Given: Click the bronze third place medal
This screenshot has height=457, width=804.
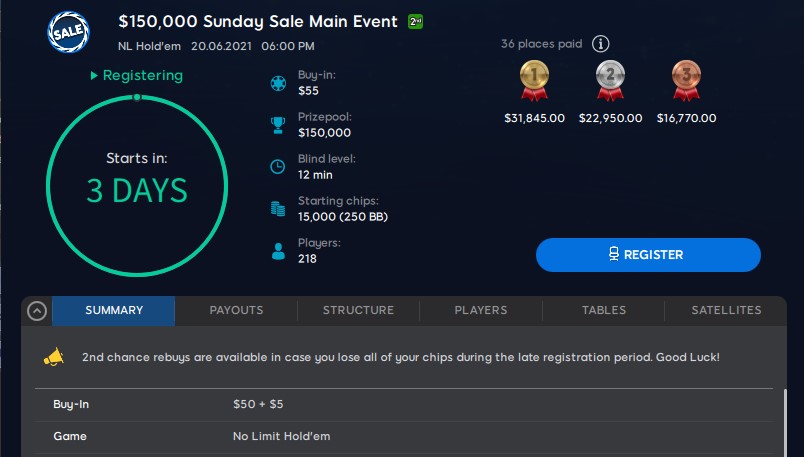Looking at the screenshot, I should [686, 79].
